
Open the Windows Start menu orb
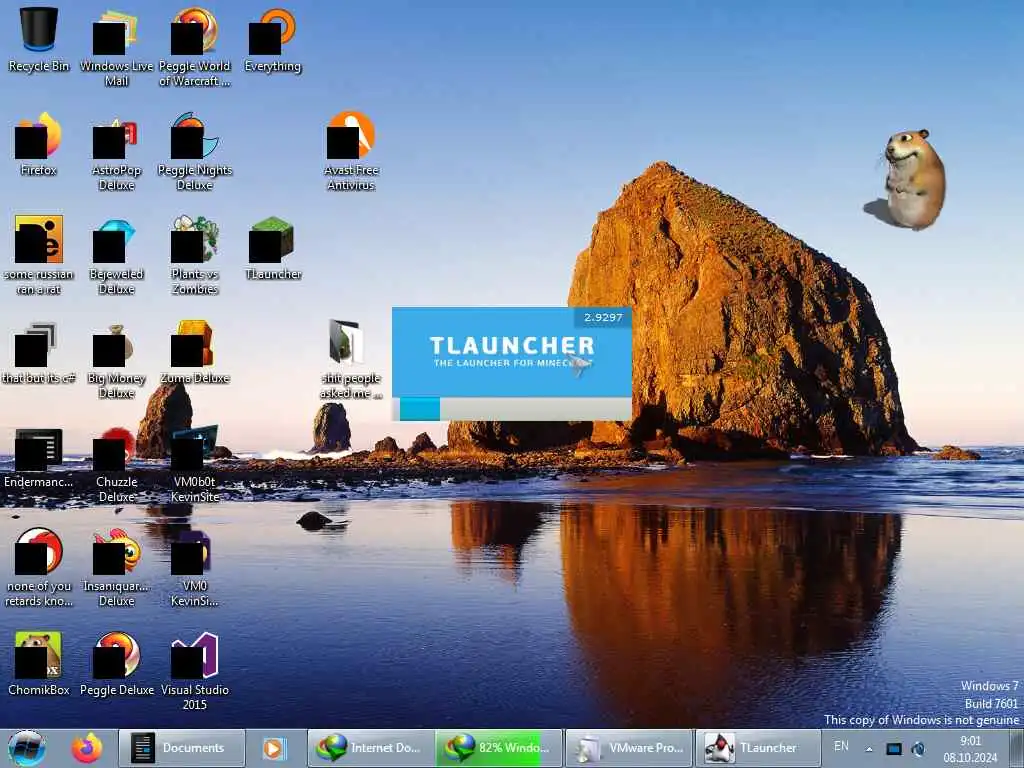click(x=27, y=748)
